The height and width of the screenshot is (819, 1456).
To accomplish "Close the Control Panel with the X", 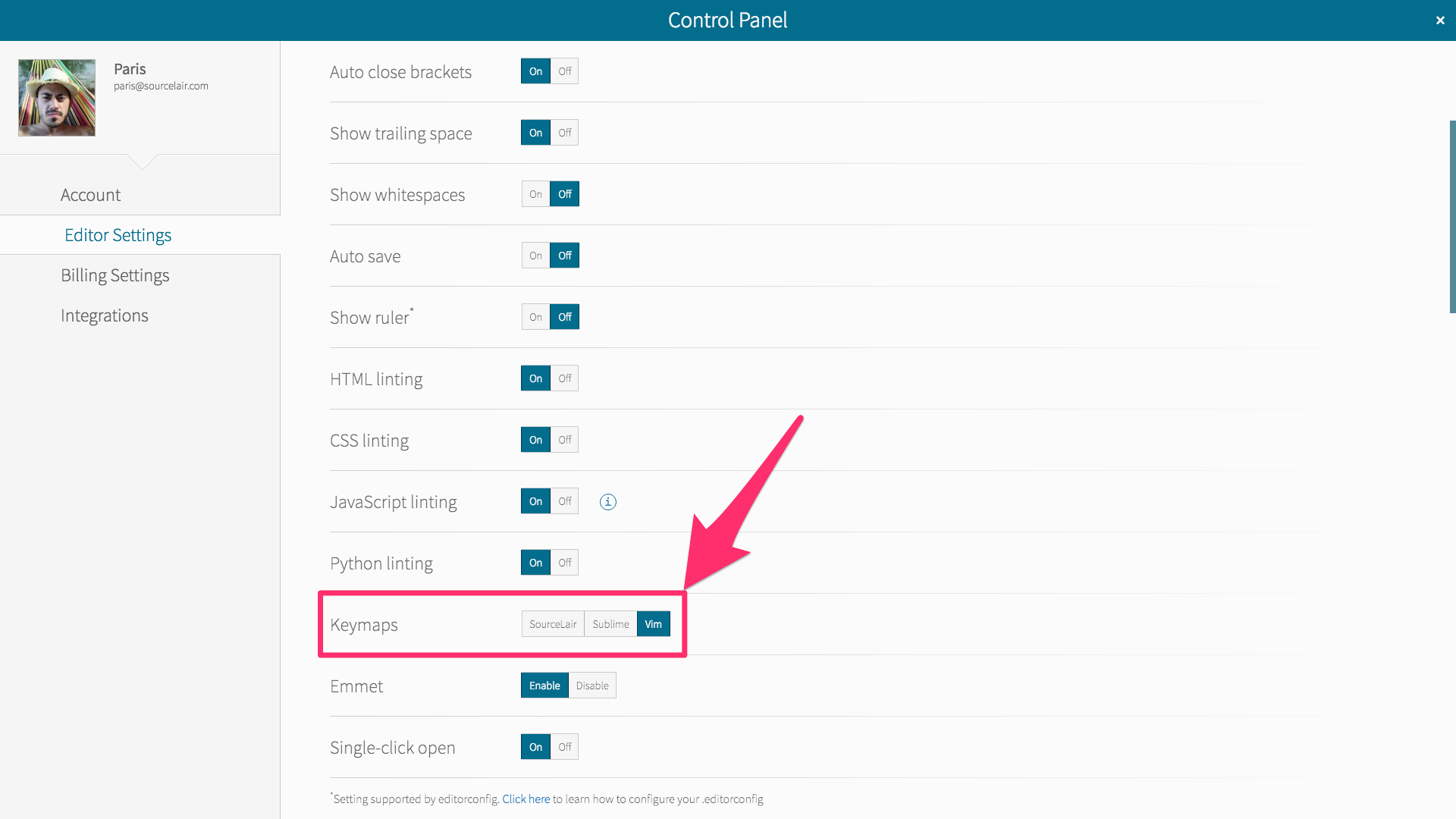I will coord(1439,20).
